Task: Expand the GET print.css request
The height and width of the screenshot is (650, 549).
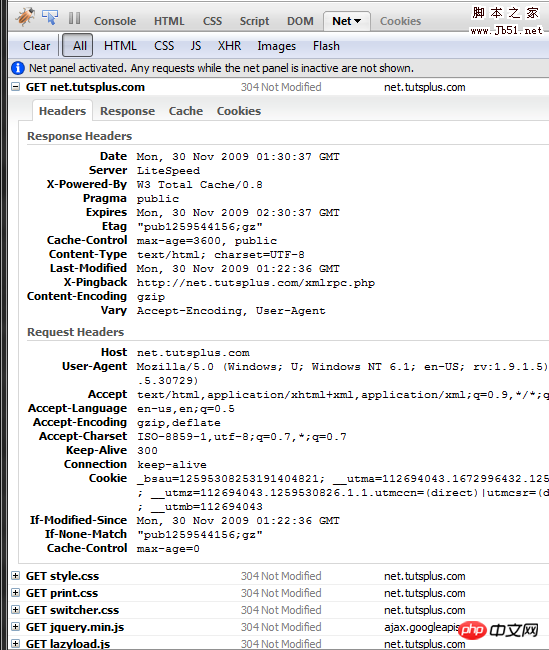Action: 16,592
